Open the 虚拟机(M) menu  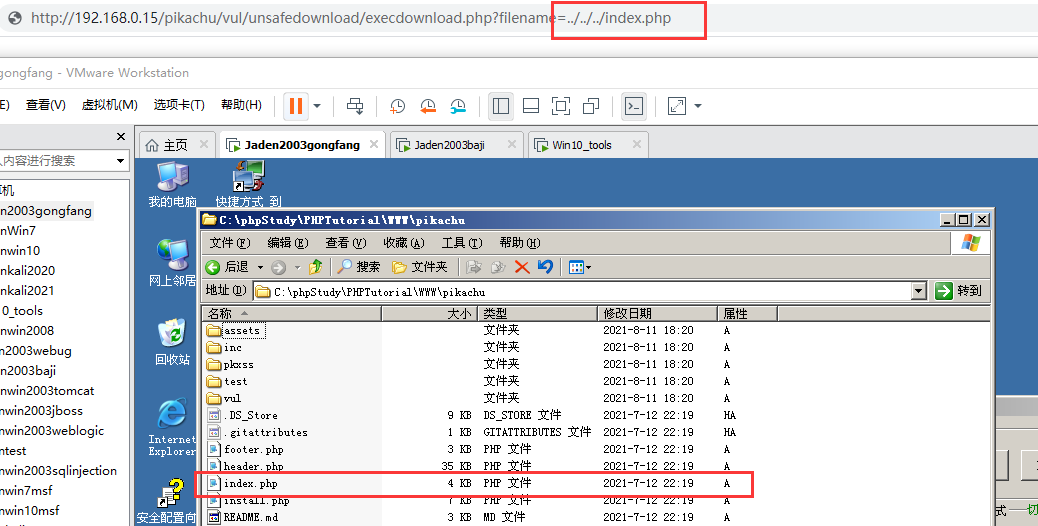[x=109, y=105]
